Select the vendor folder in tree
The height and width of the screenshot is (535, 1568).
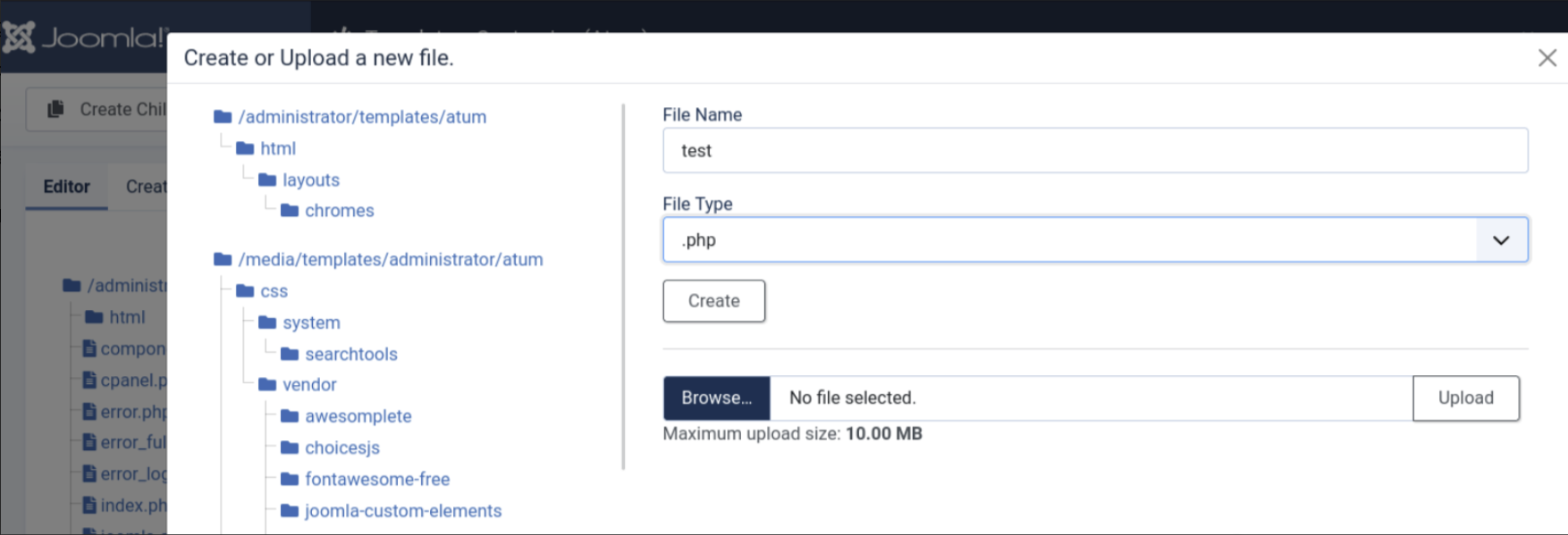click(309, 385)
